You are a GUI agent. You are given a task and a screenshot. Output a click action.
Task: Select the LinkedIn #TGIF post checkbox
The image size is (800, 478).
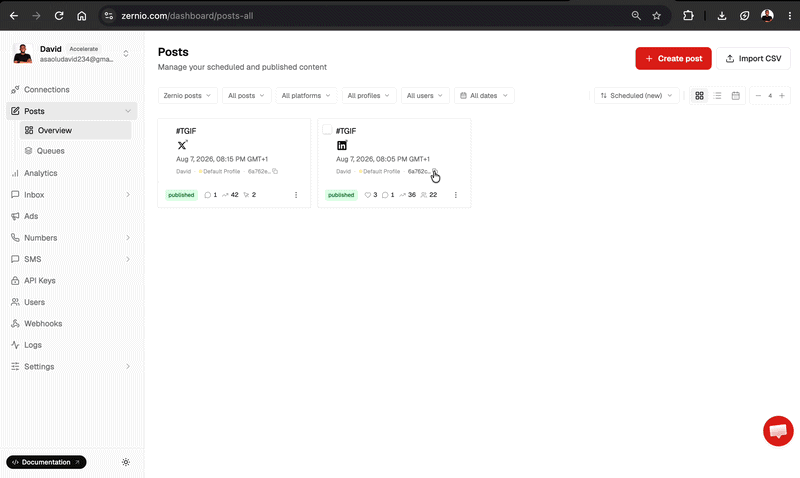coord(327,130)
